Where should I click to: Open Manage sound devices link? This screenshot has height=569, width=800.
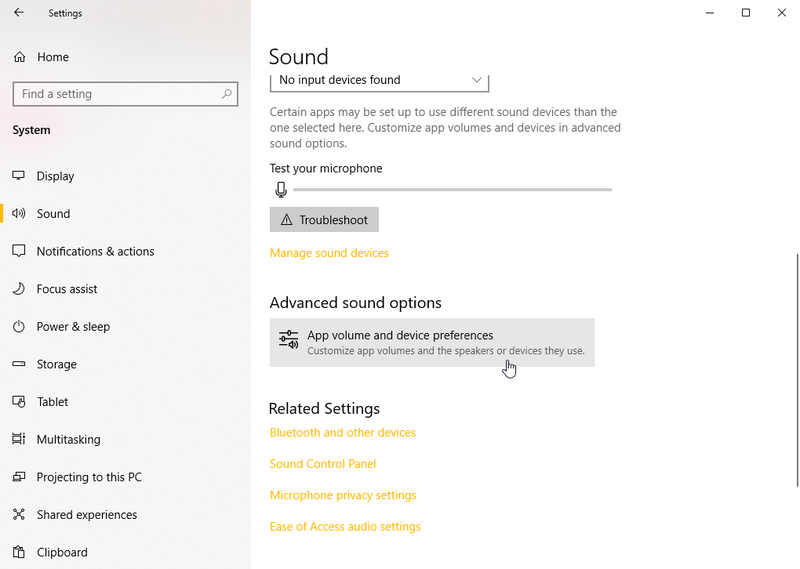329,253
